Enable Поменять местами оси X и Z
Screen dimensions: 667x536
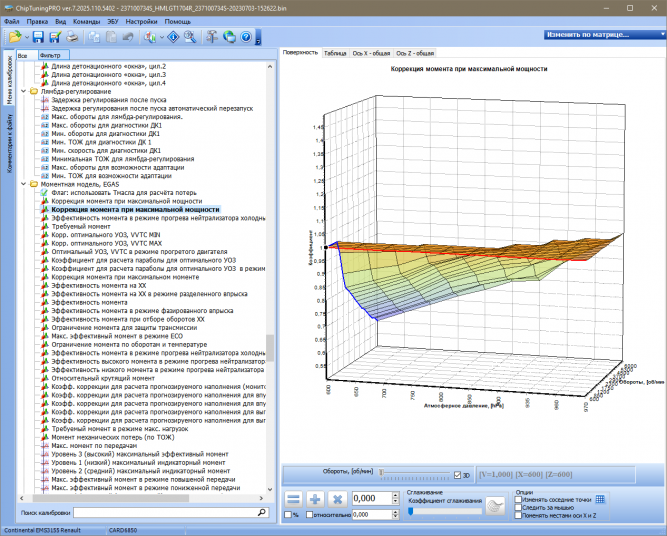click(x=518, y=516)
